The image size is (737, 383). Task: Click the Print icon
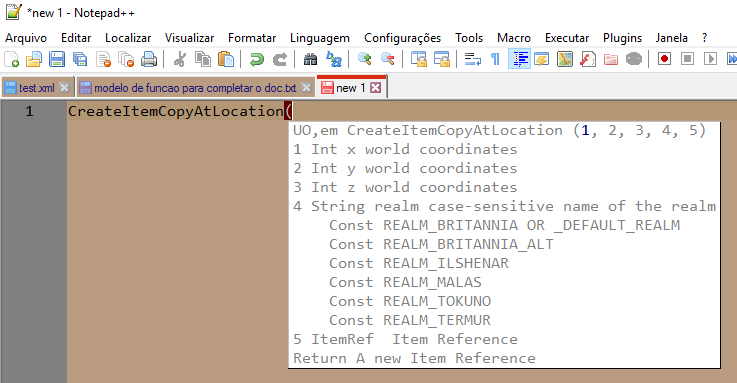(149, 59)
